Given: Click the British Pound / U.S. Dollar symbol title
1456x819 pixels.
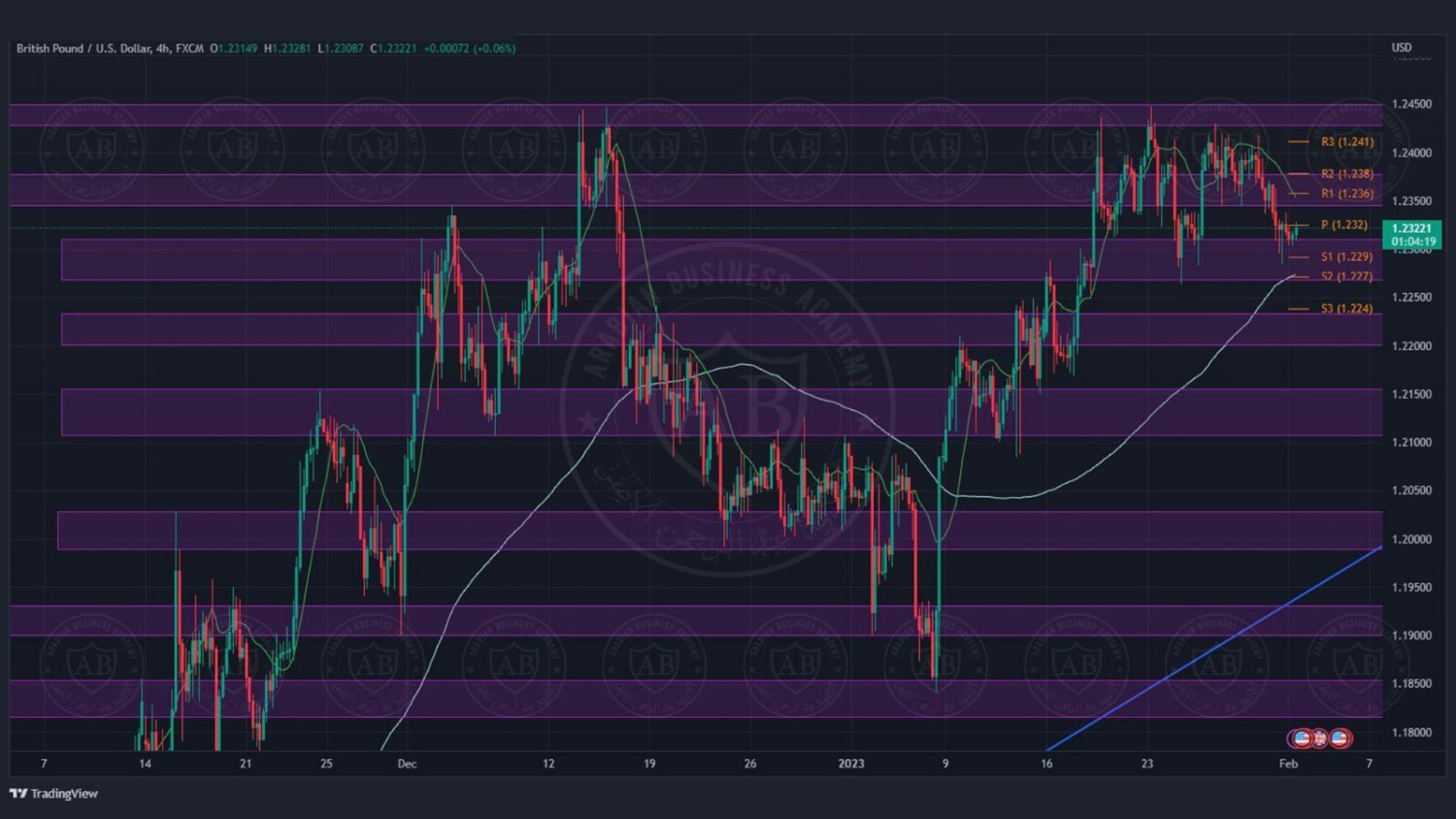Looking at the screenshot, I should [x=83, y=49].
